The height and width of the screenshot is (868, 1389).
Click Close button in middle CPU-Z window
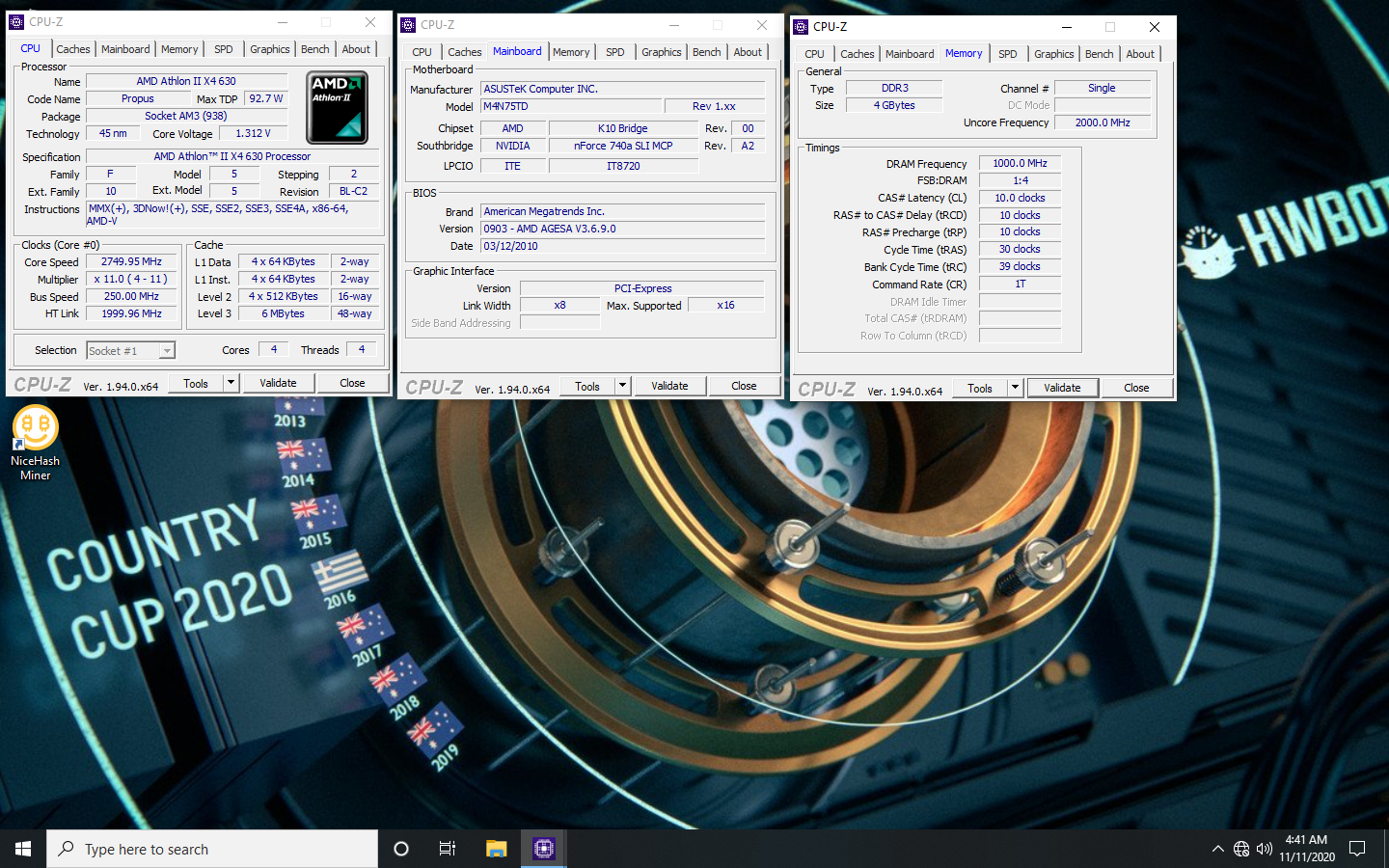pyautogui.click(x=744, y=386)
